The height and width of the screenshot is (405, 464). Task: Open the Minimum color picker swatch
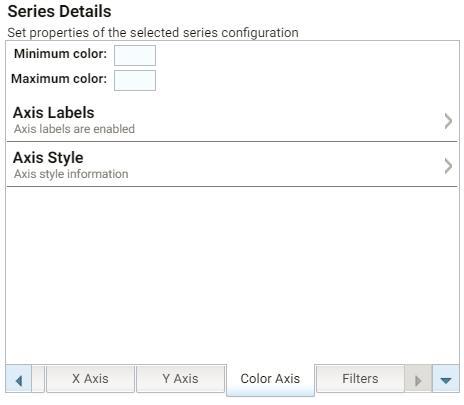[135, 55]
